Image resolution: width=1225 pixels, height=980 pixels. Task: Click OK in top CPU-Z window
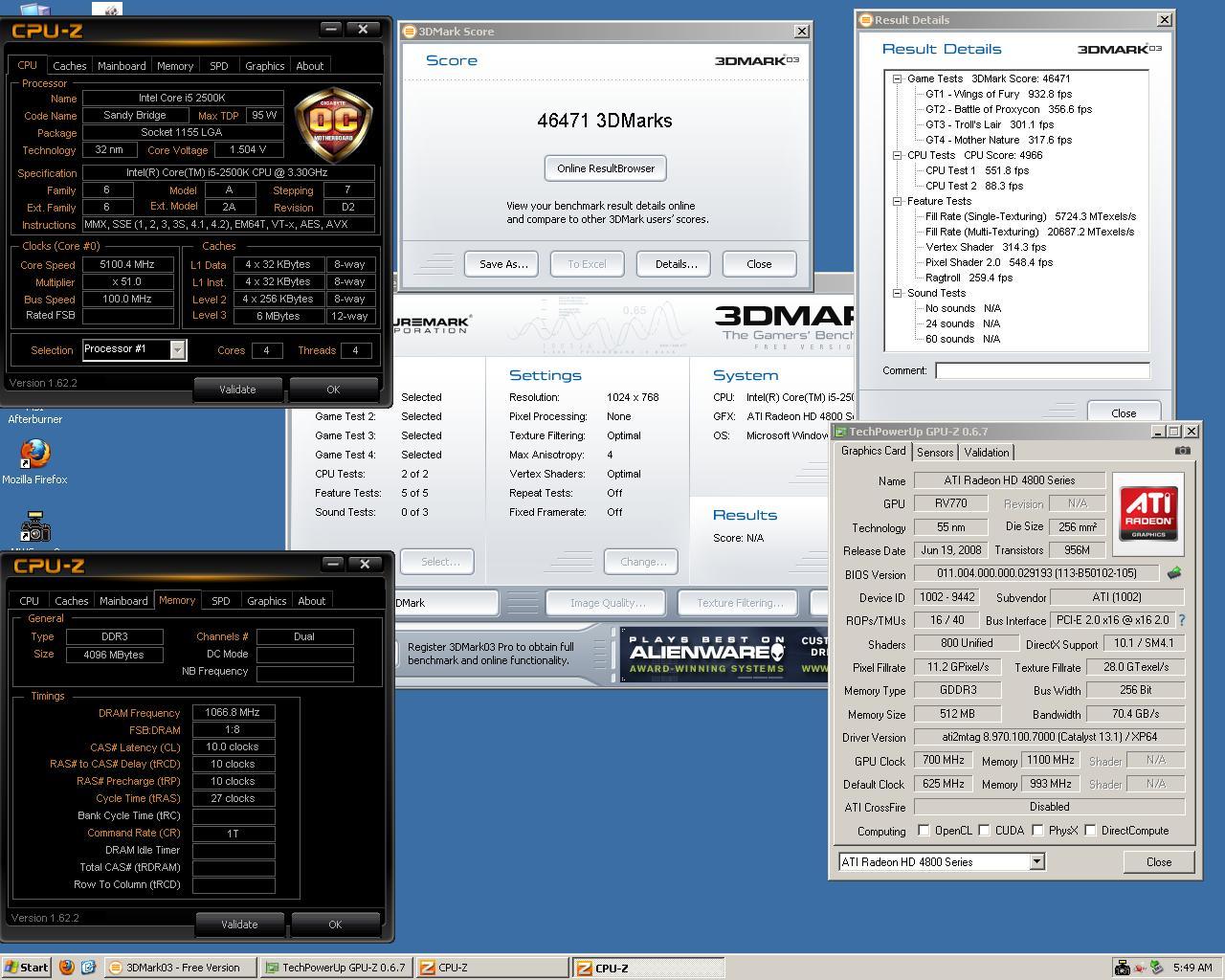click(333, 390)
